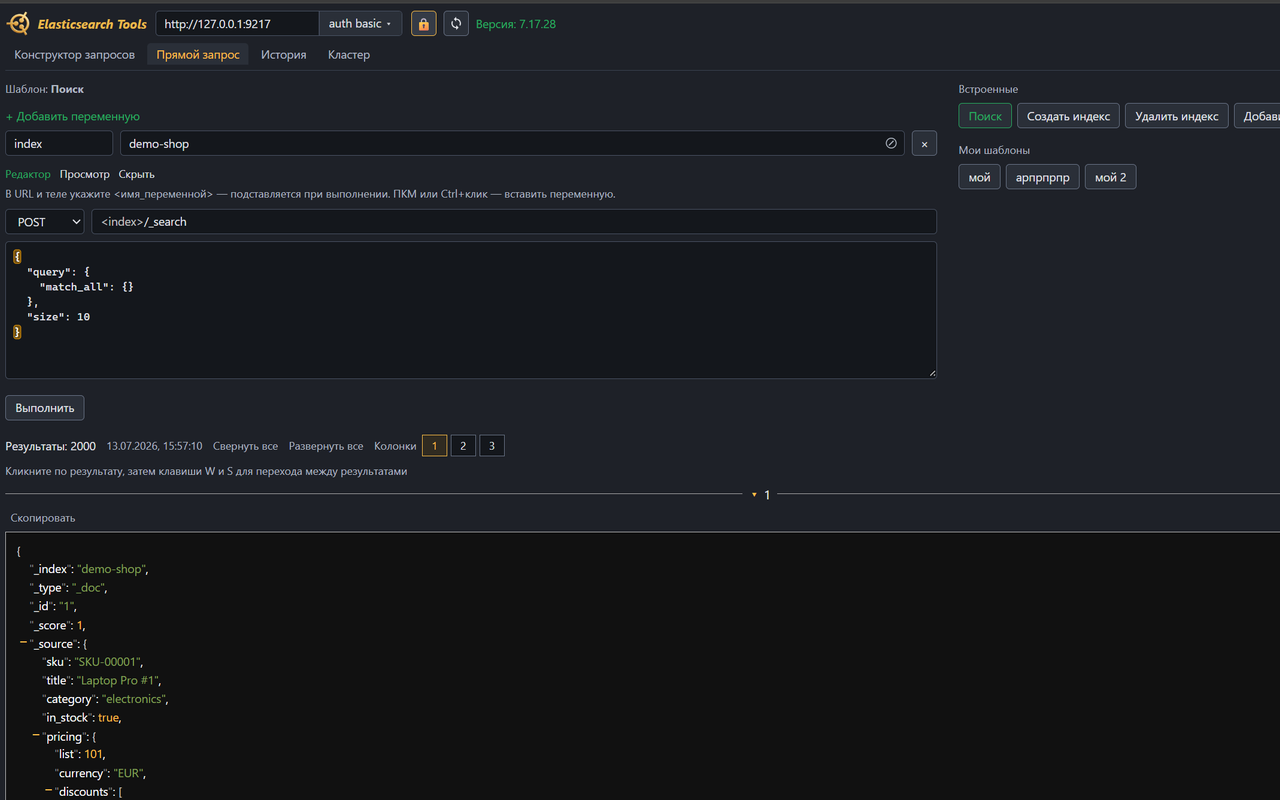
Task: Click the Результаты: 2000 label
Action: pyautogui.click(x=51, y=446)
